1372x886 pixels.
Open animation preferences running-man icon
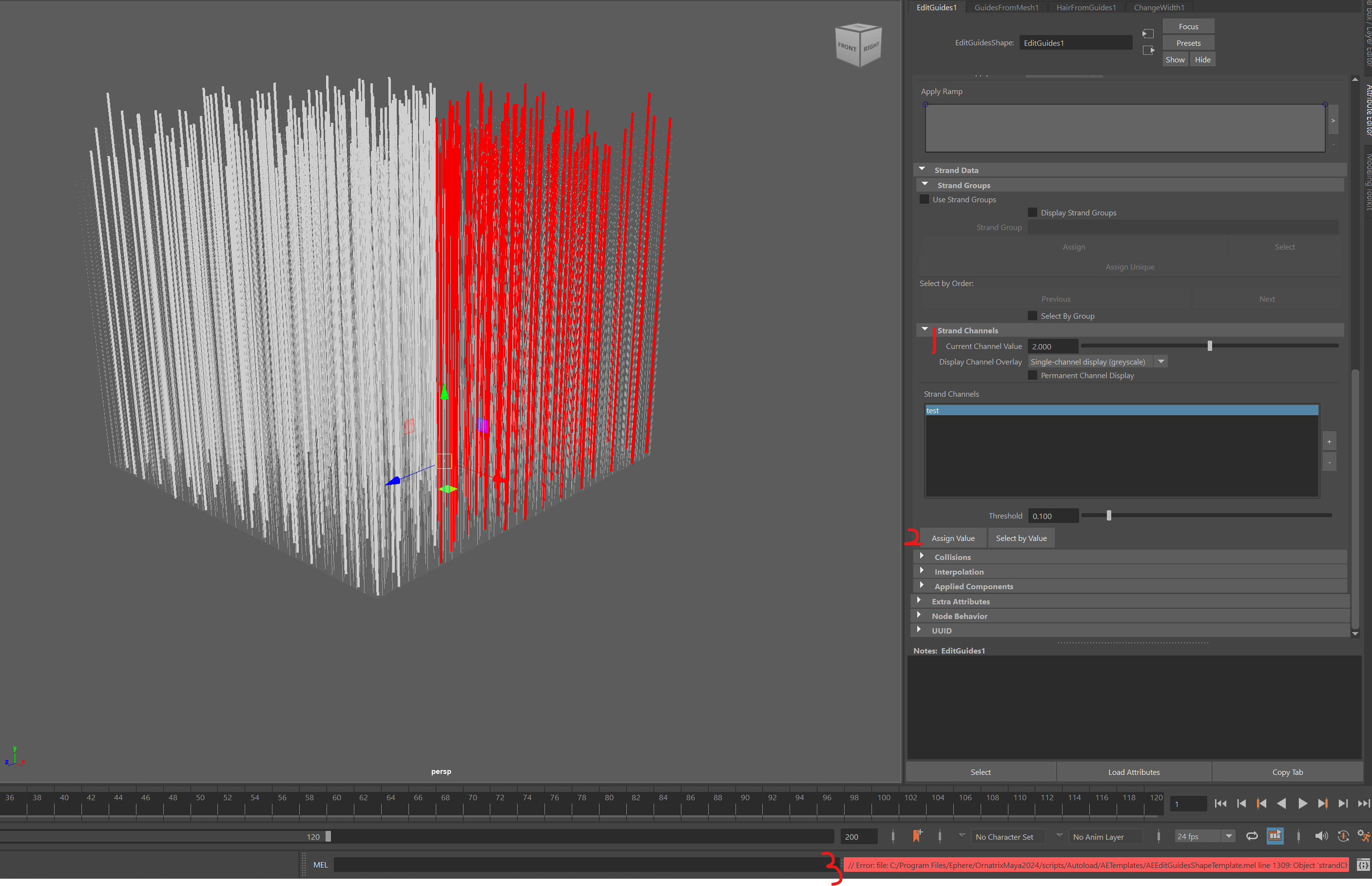(x=1363, y=835)
